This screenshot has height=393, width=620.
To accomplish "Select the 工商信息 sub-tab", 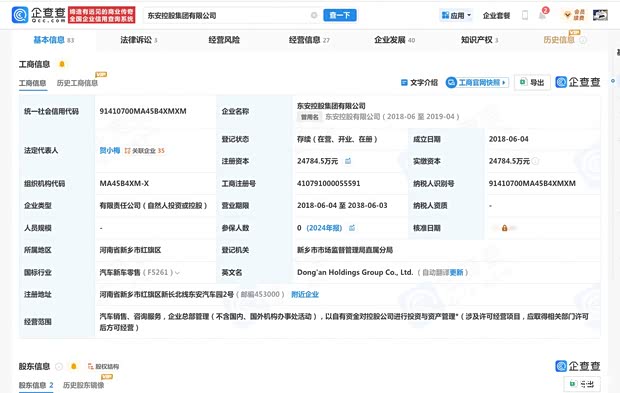I will tap(32, 83).
